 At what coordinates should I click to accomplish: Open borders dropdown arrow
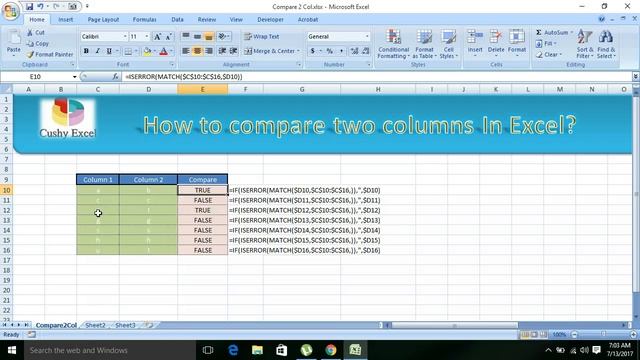pos(136,51)
